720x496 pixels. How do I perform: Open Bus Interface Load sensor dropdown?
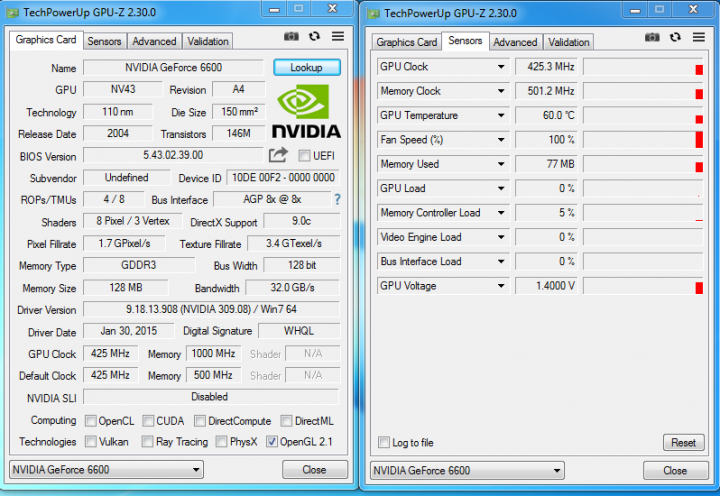tap(501, 261)
